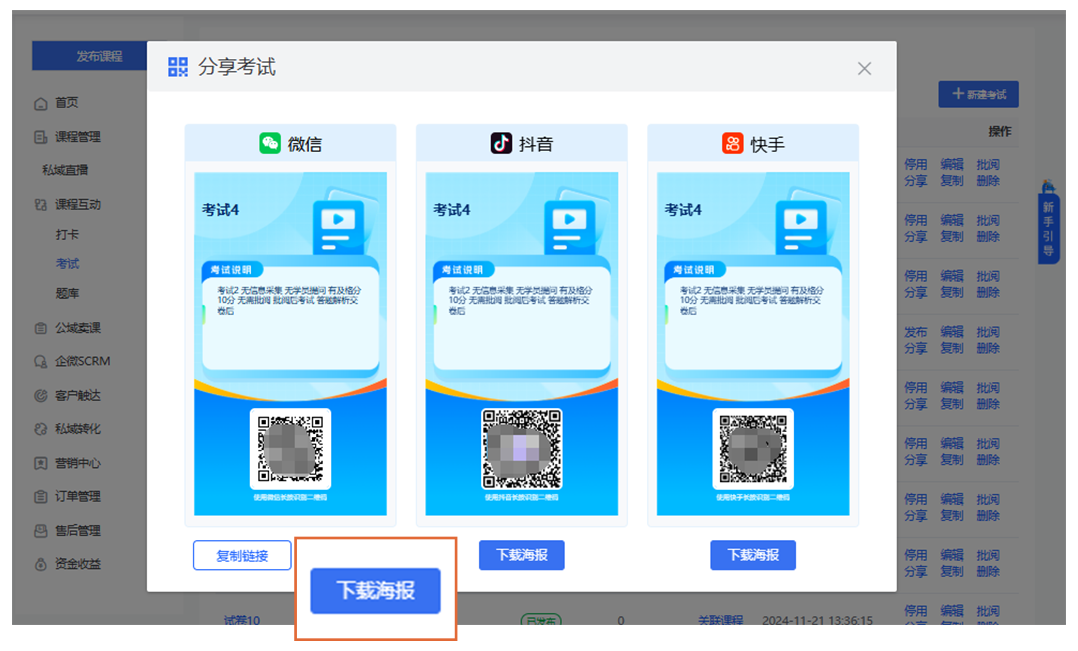Click the 营销中心 sidebar icon
This screenshot has width=1078, height=651.
click(x=41, y=464)
